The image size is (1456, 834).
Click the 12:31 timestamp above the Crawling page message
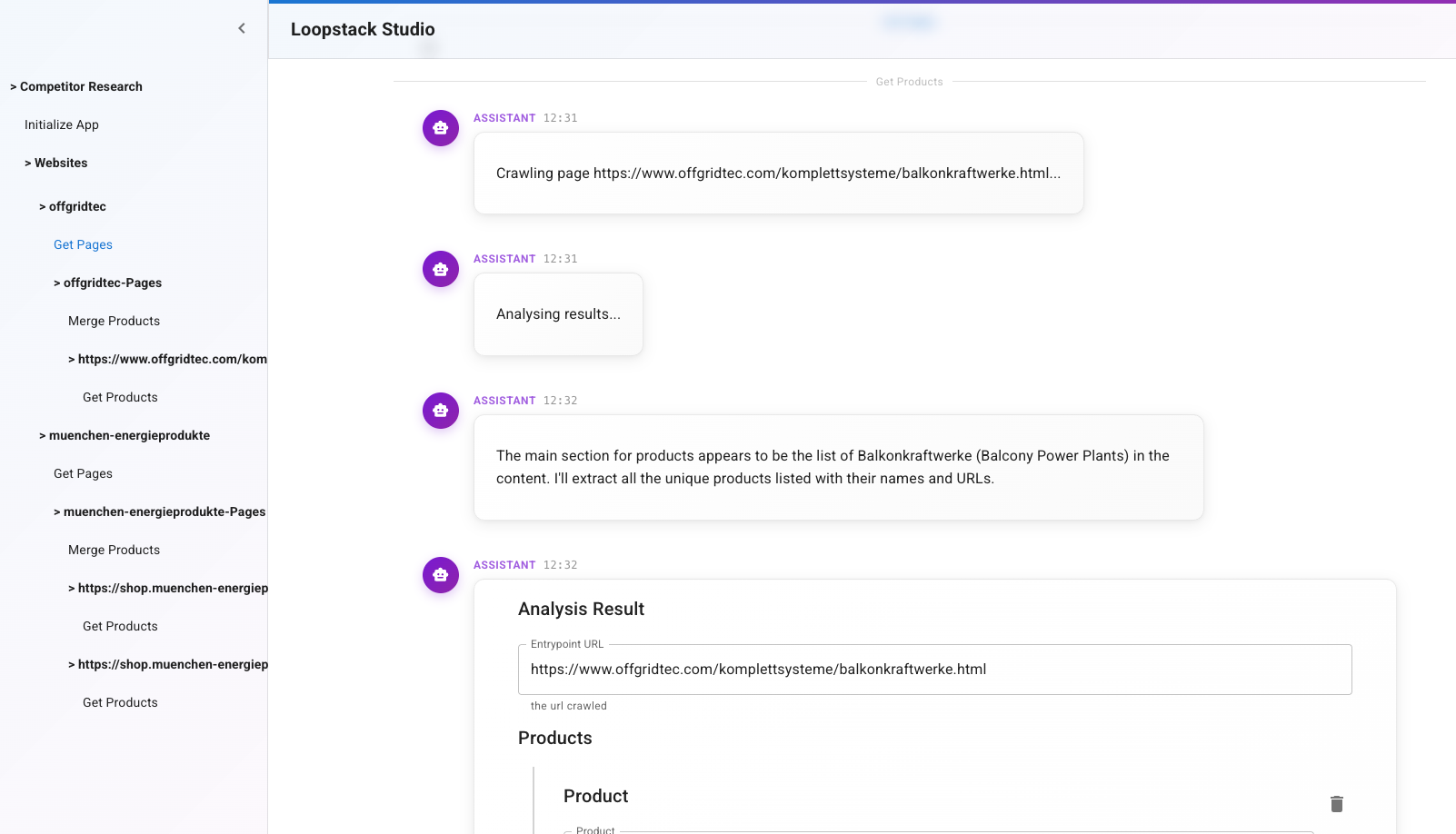560,118
